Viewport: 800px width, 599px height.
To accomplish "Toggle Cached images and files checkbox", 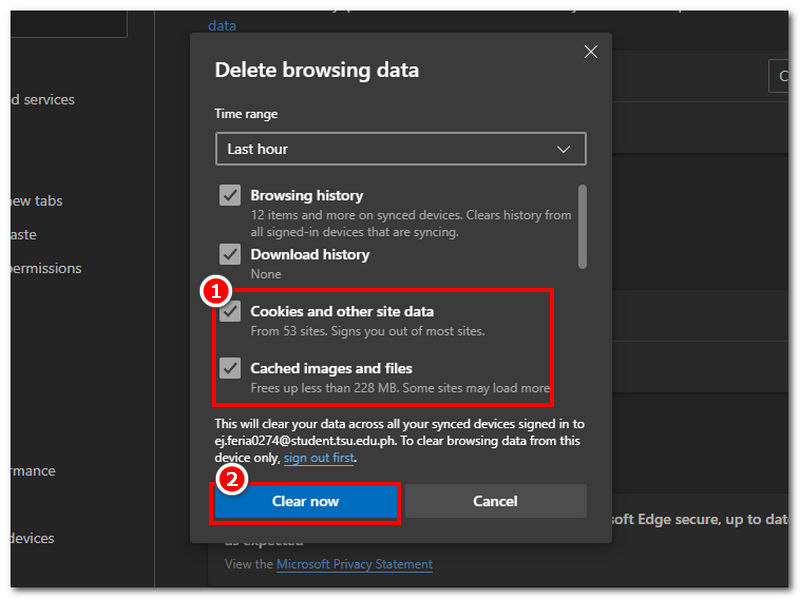I will click(x=230, y=368).
